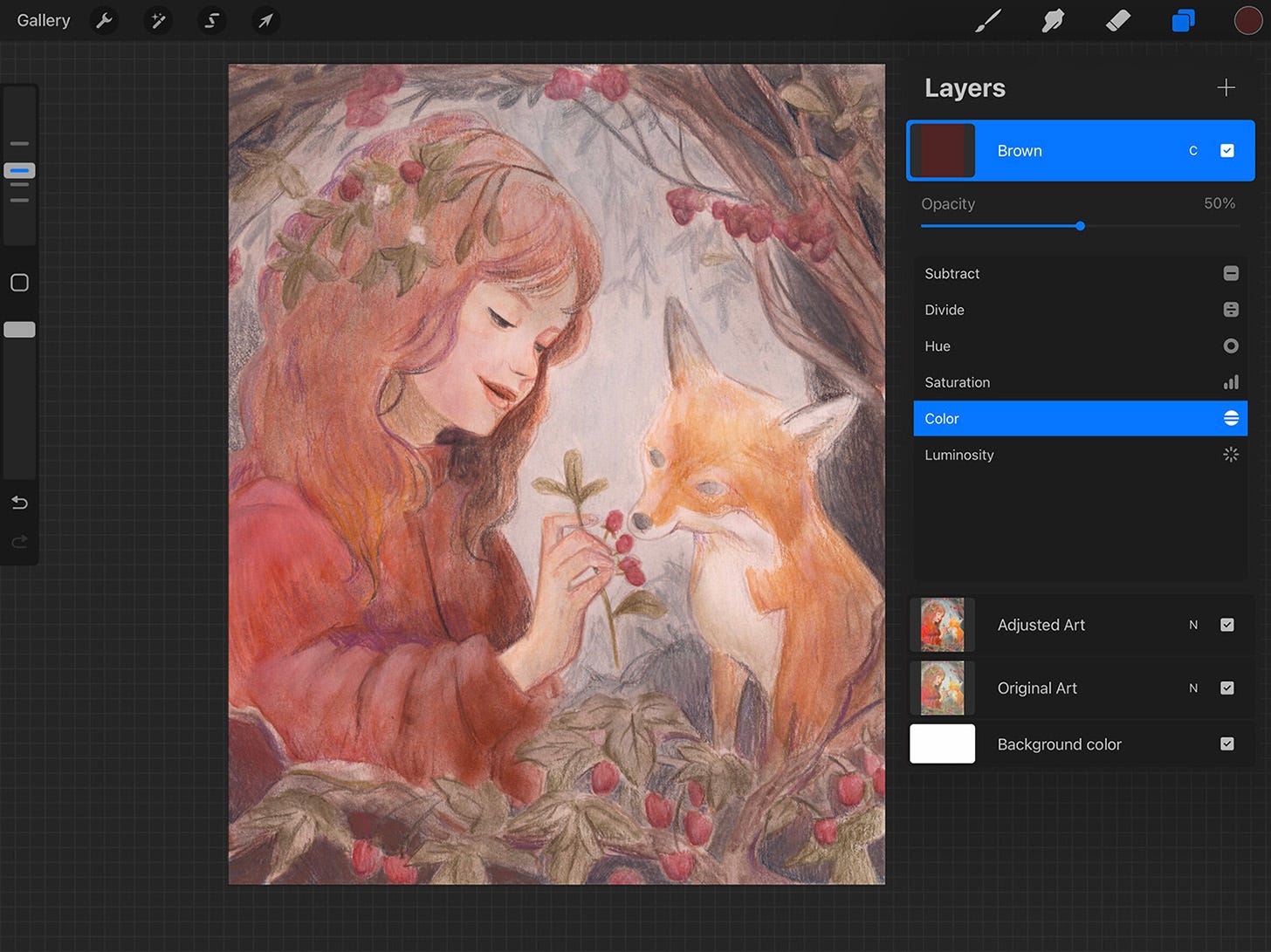1271x952 pixels.
Task: Open the Brush library
Action: pos(987,20)
